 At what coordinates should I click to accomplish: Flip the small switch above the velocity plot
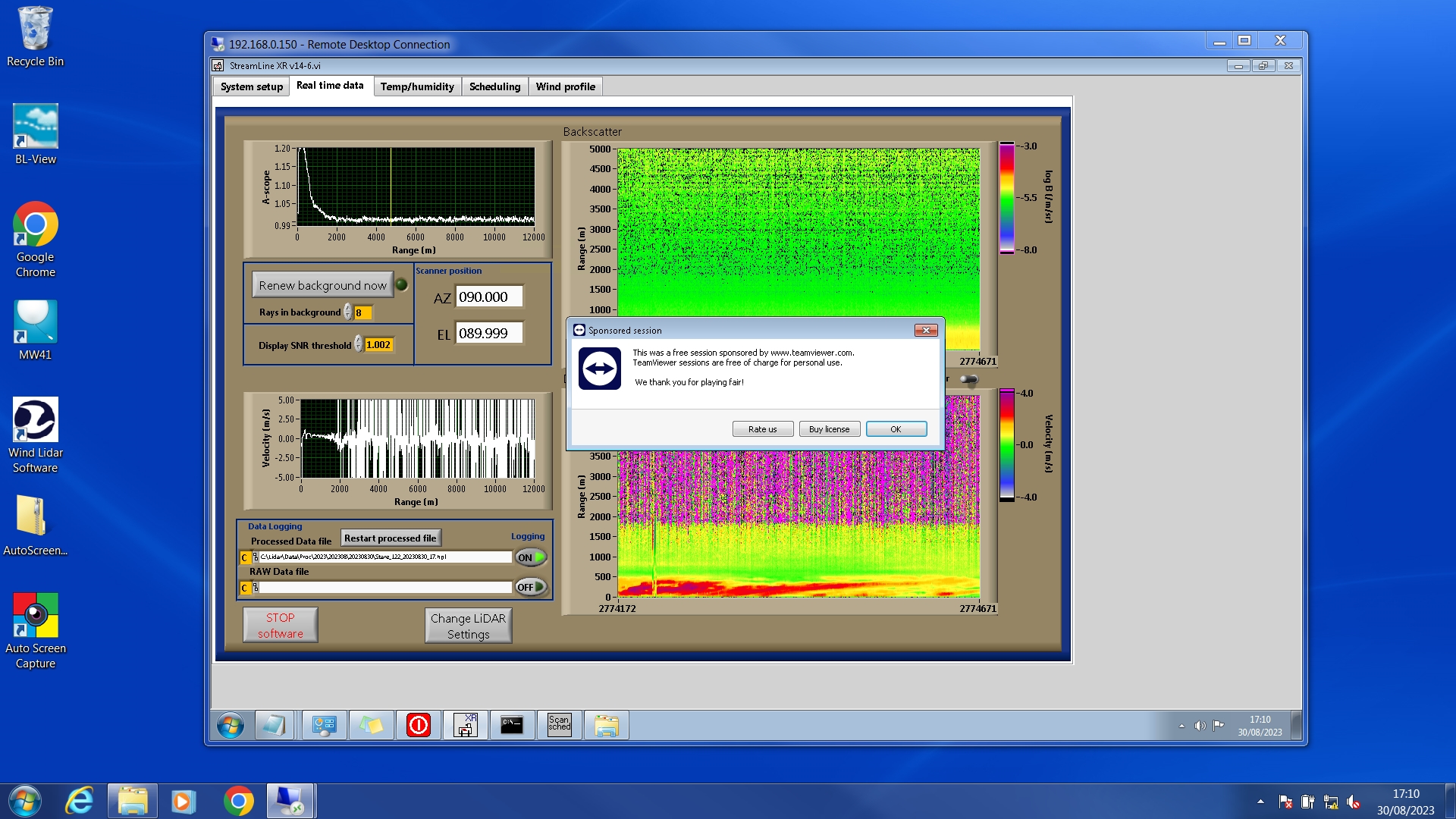tap(968, 379)
